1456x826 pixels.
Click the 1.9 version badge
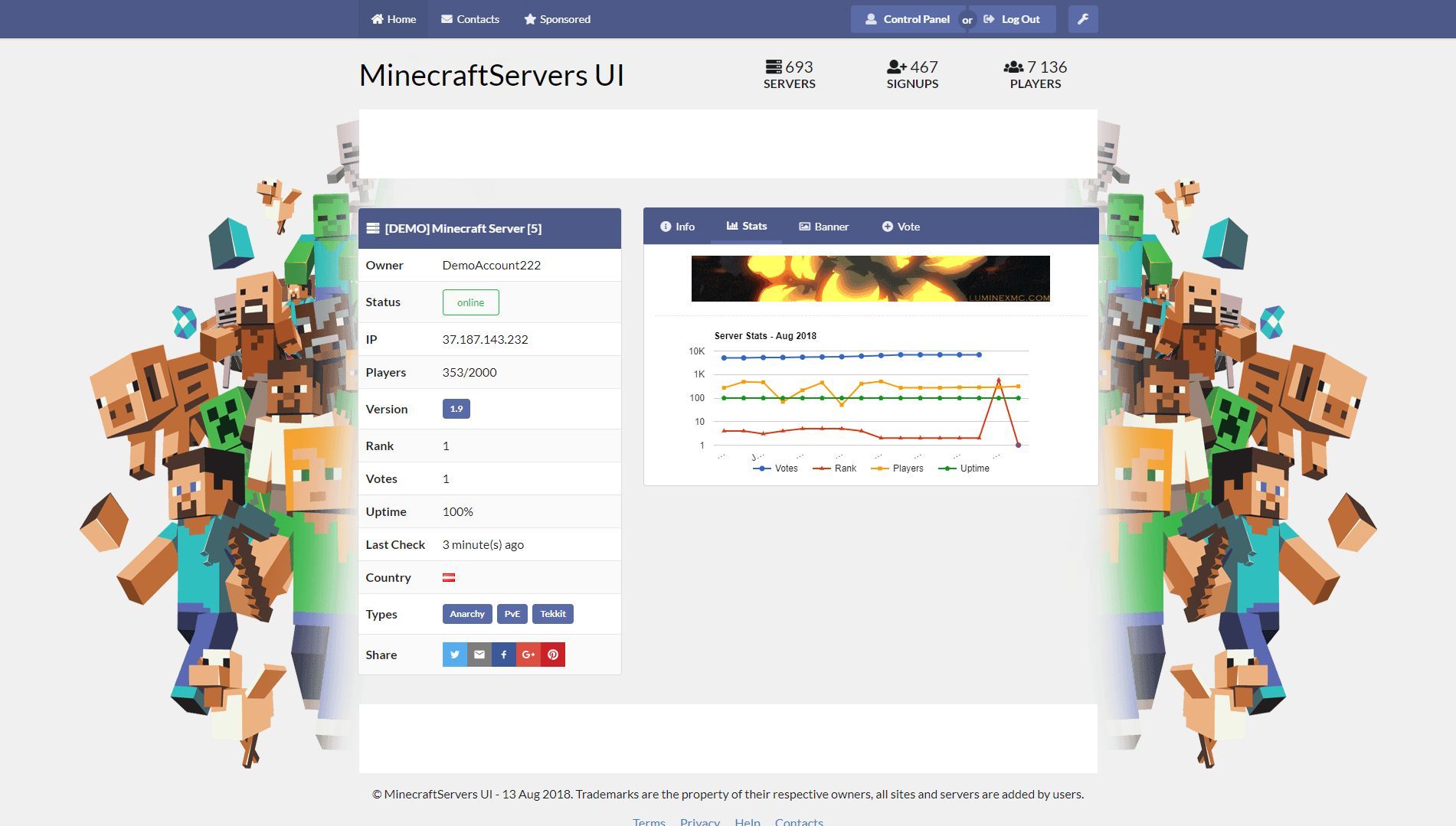tap(456, 409)
